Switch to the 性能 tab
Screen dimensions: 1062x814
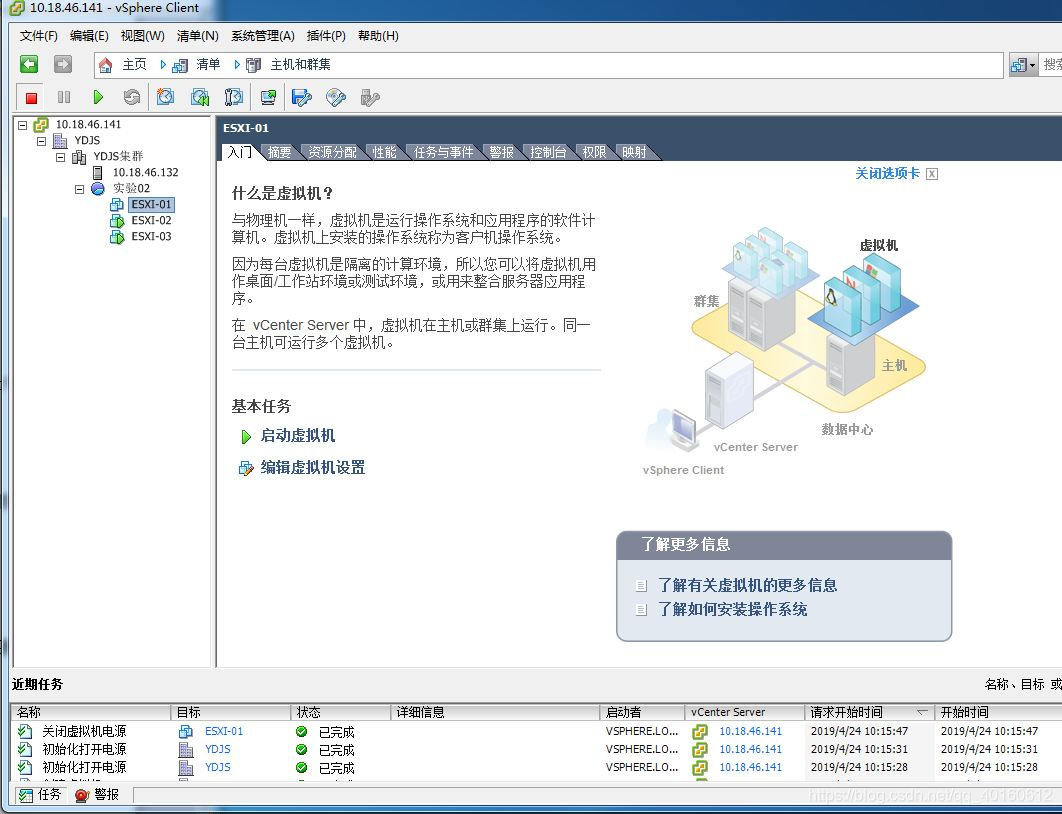(x=384, y=152)
